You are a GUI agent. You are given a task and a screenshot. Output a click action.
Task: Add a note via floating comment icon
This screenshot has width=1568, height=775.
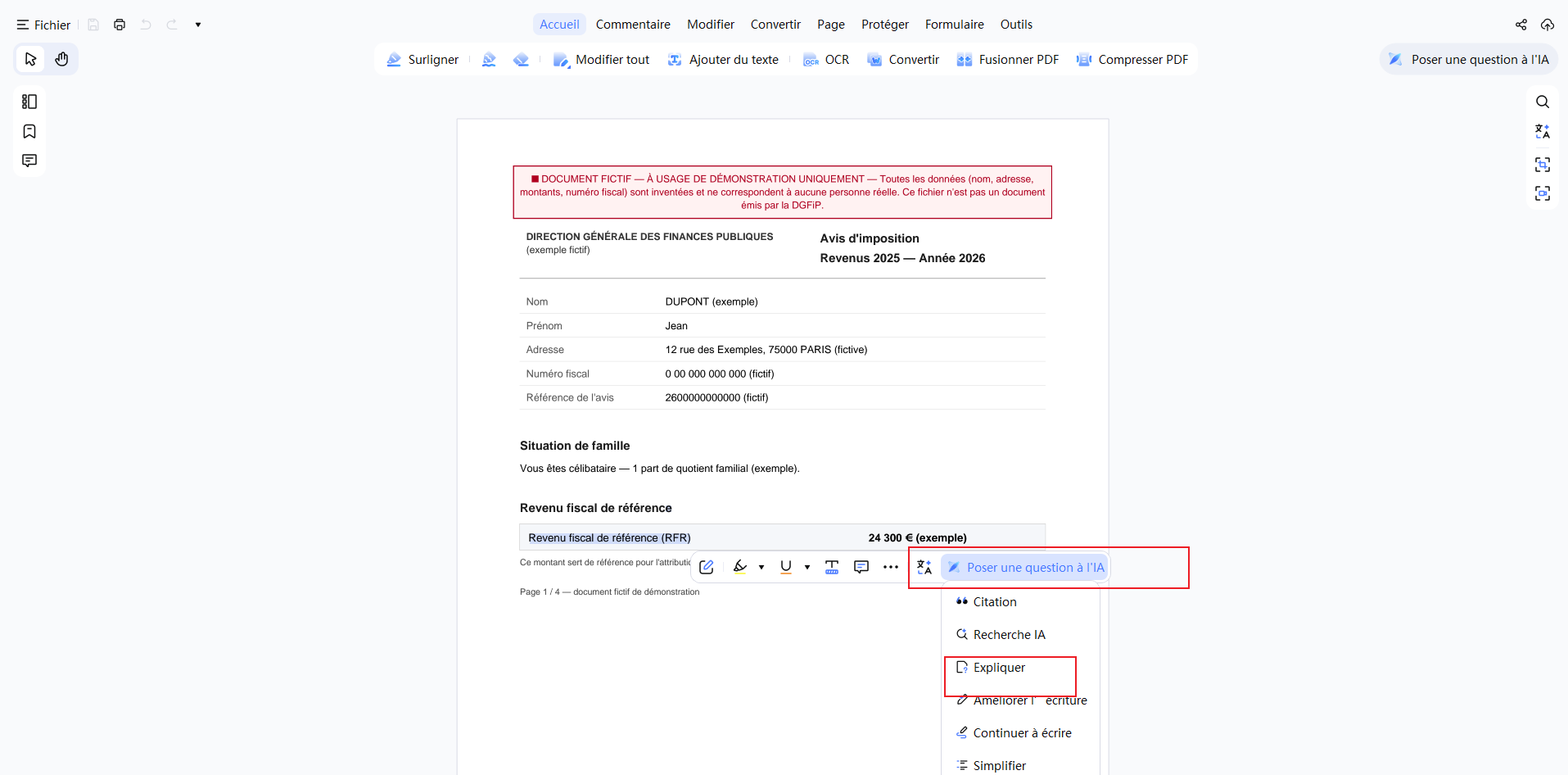tap(861, 567)
